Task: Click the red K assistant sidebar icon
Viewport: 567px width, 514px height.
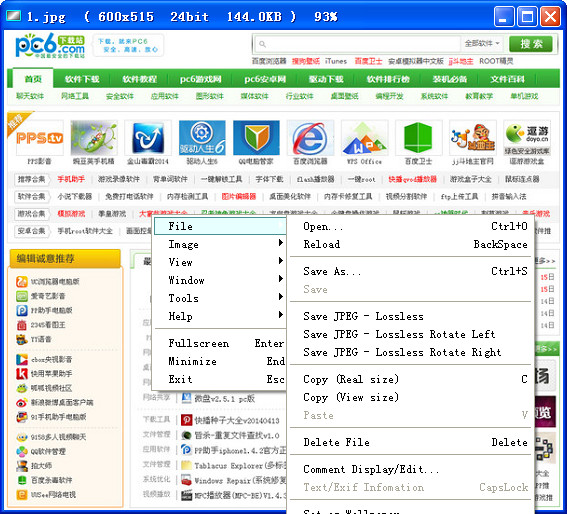Action: click(x=22, y=374)
